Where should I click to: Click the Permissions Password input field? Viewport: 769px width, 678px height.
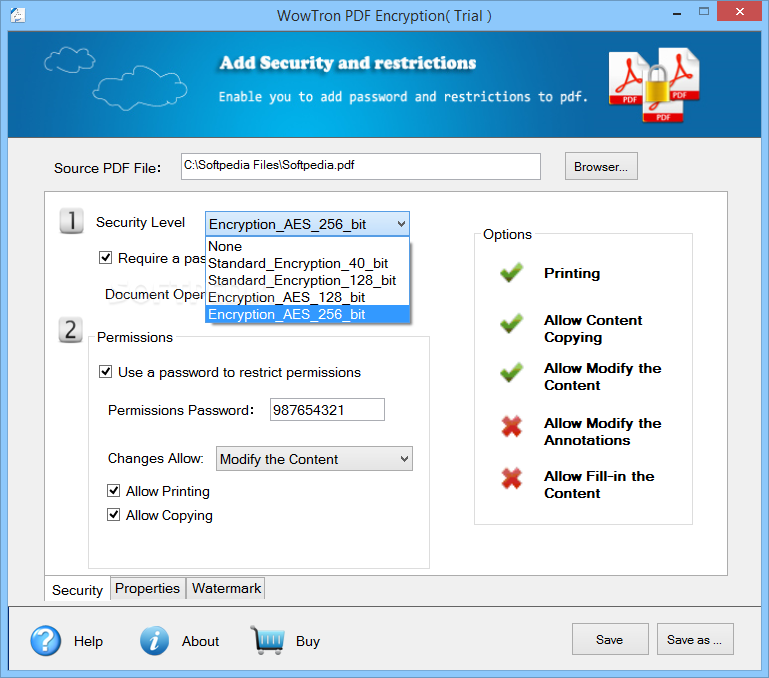point(327,410)
